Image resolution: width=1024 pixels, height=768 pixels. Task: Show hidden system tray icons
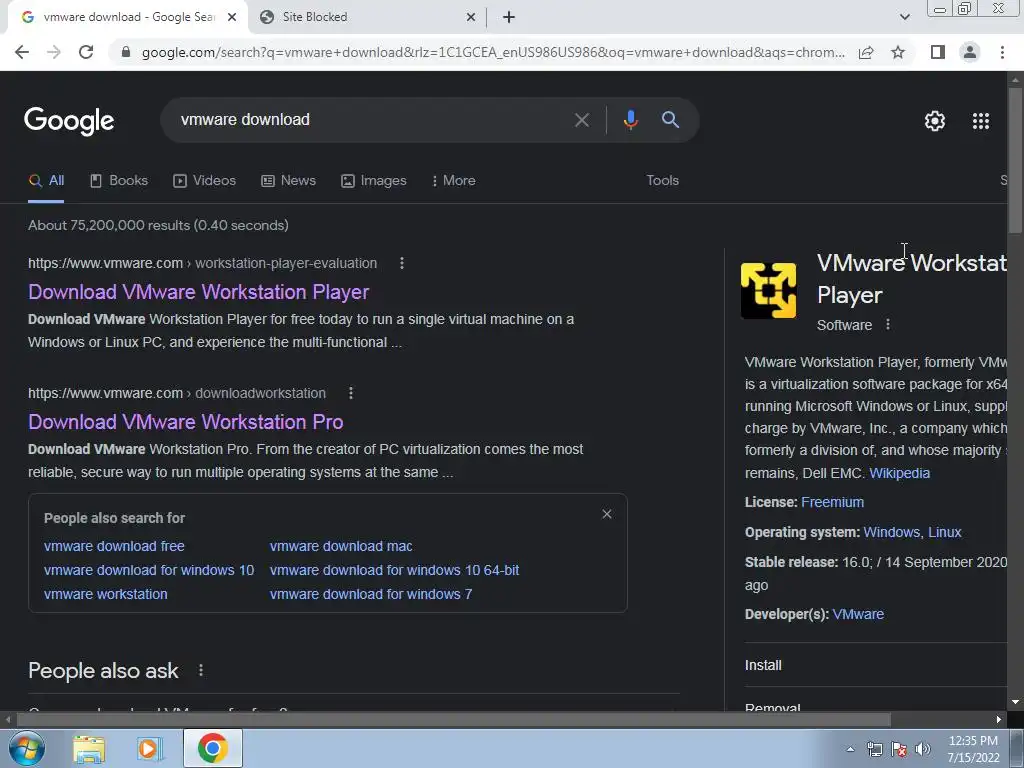pyautogui.click(x=850, y=749)
